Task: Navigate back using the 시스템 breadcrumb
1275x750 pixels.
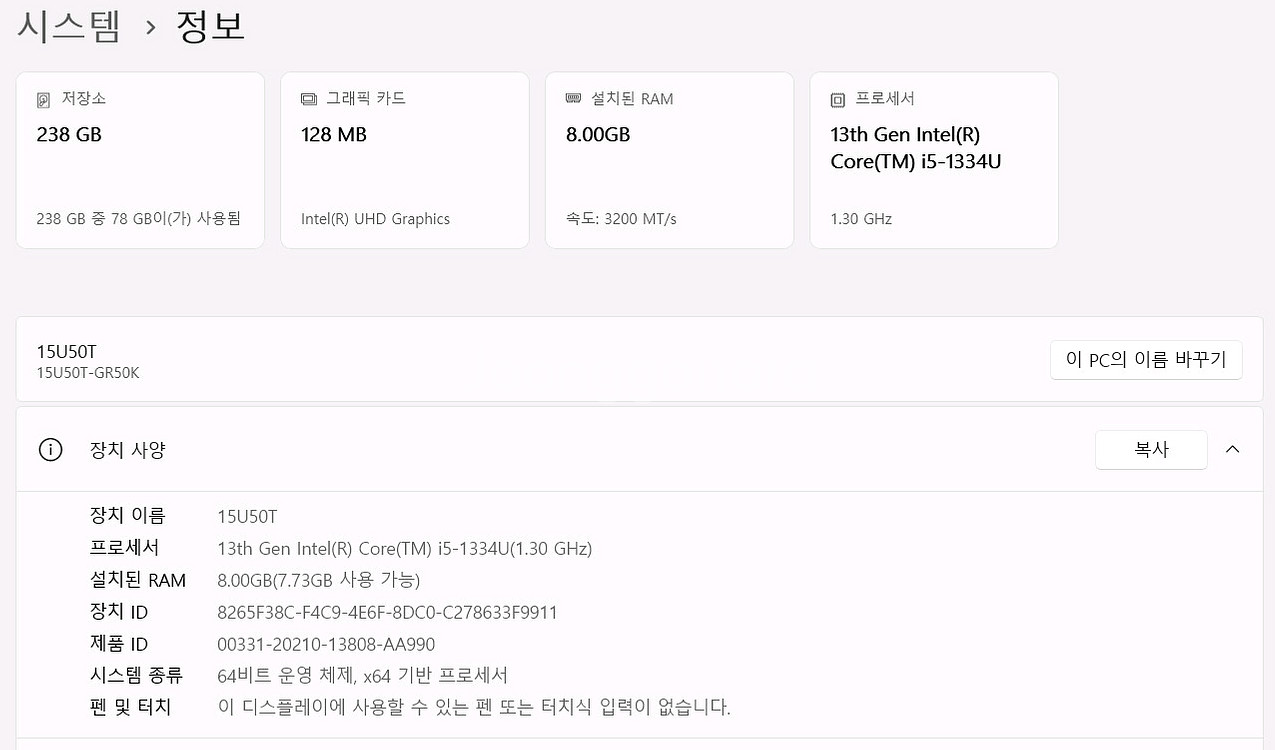Action: [68, 25]
